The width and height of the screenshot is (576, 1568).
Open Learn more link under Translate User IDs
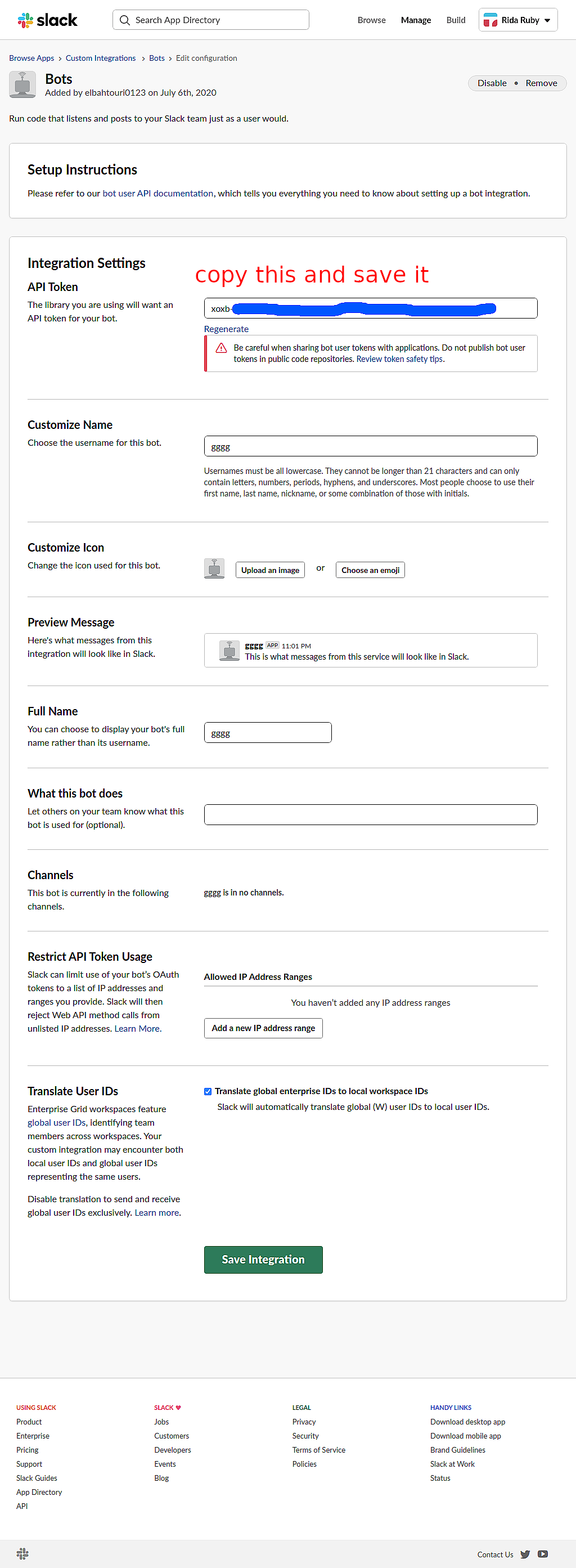click(x=157, y=1213)
